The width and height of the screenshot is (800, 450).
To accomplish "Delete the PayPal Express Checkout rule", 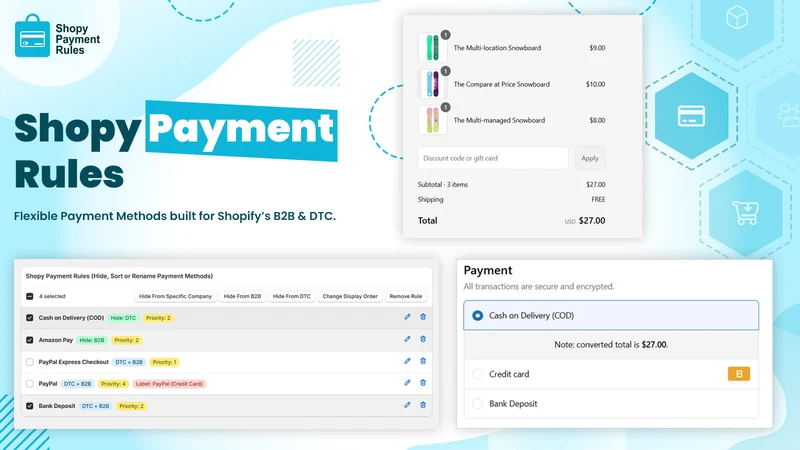I will click(x=423, y=361).
